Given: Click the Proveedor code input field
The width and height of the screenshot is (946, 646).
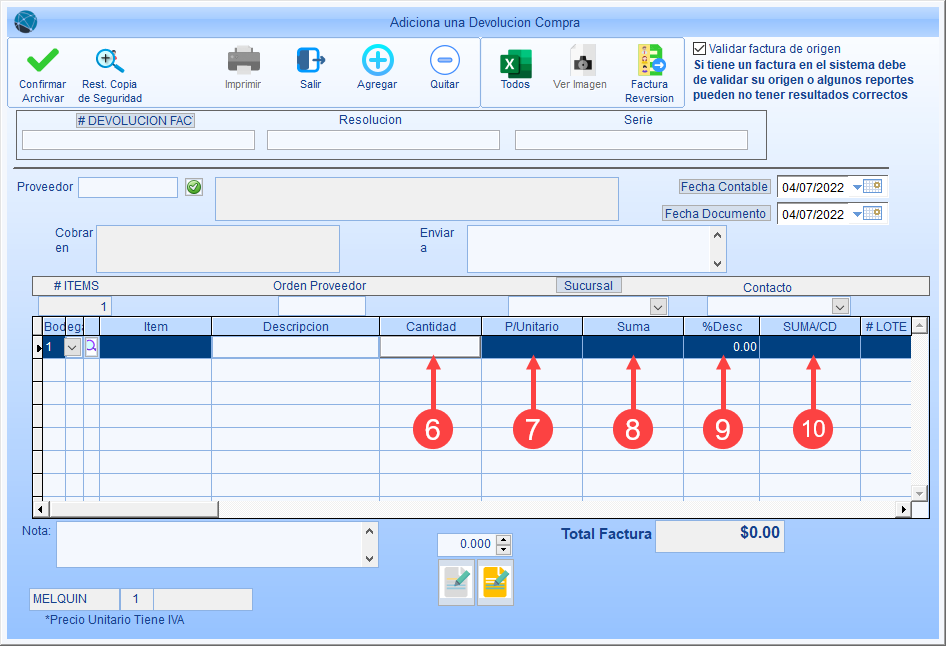Looking at the screenshot, I should [x=128, y=187].
